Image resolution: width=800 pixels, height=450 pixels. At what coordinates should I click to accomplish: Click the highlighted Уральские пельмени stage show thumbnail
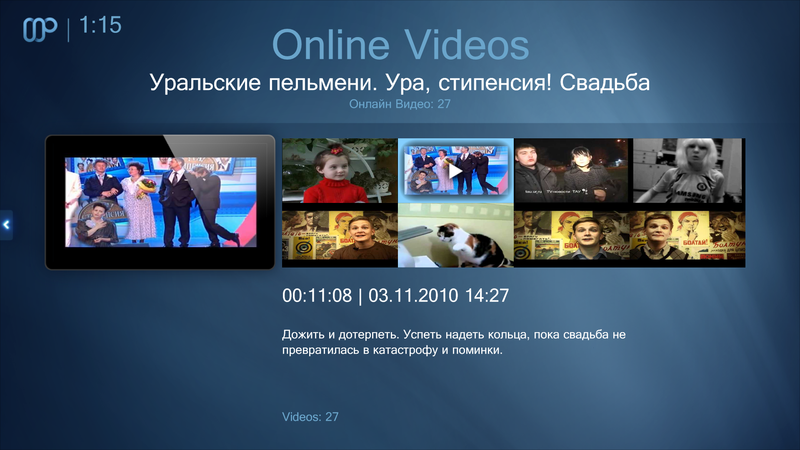click(455, 170)
